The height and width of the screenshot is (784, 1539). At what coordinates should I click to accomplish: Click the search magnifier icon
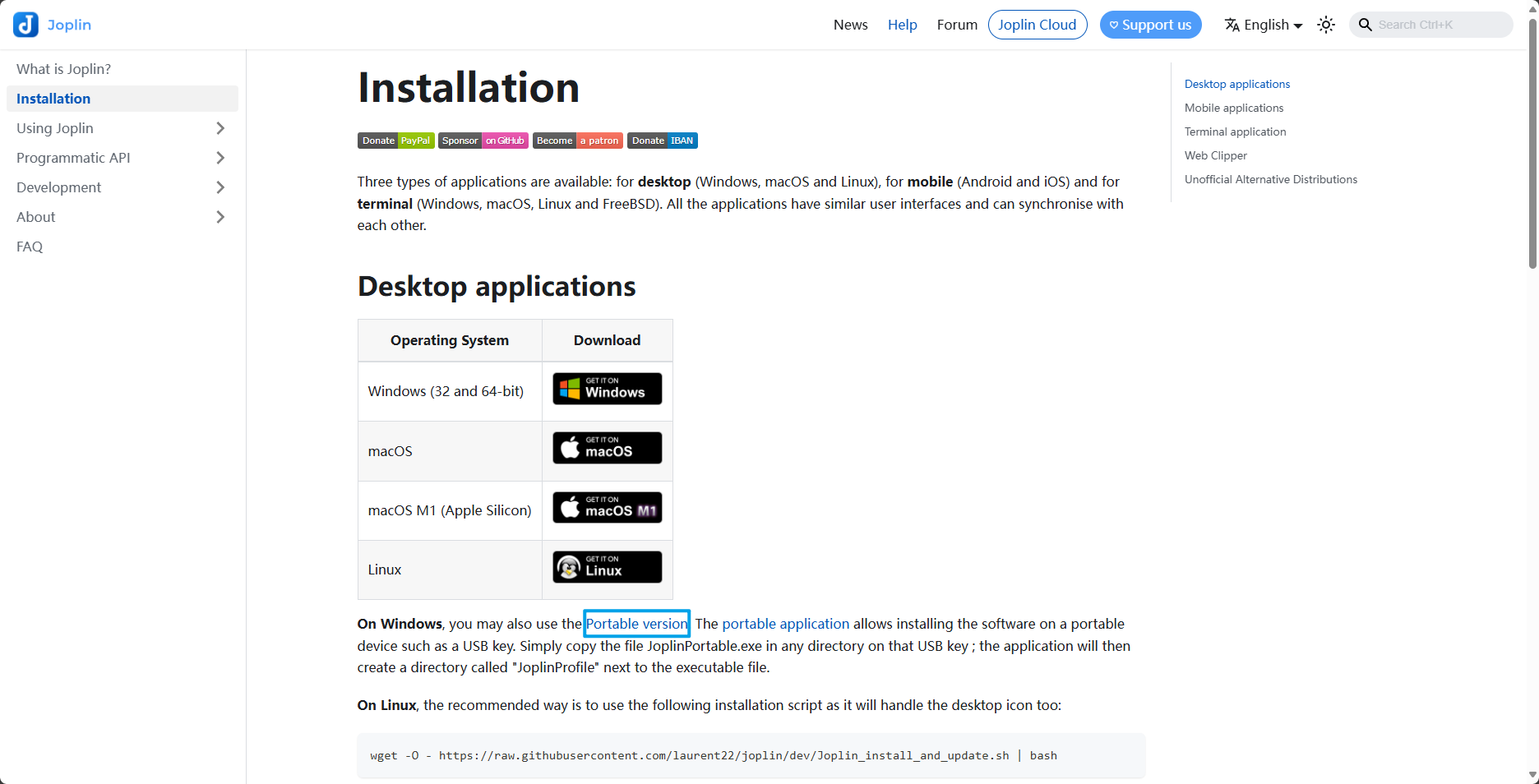pos(1365,25)
